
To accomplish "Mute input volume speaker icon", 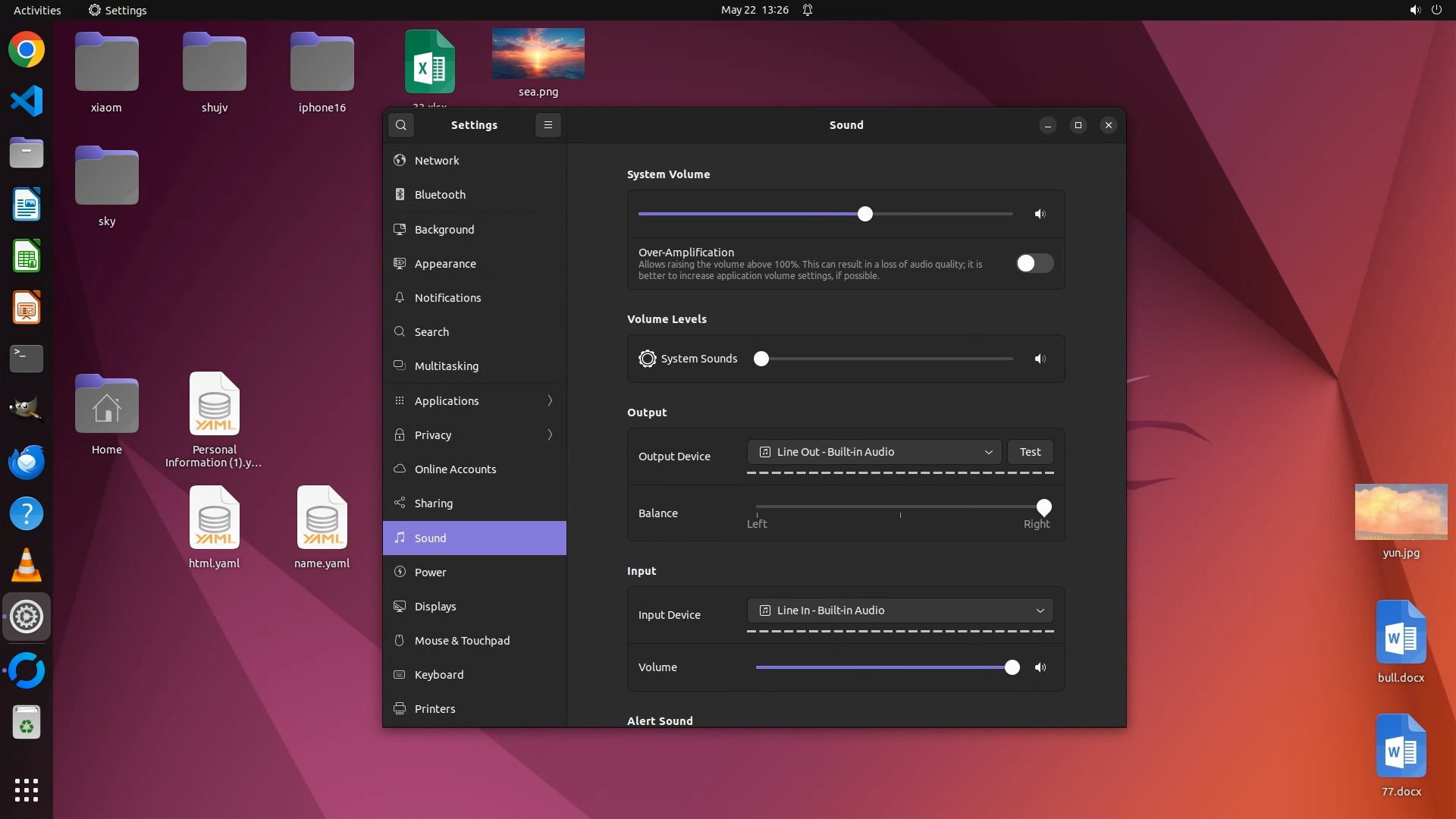I will pyautogui.click(x=1040, y=667).
